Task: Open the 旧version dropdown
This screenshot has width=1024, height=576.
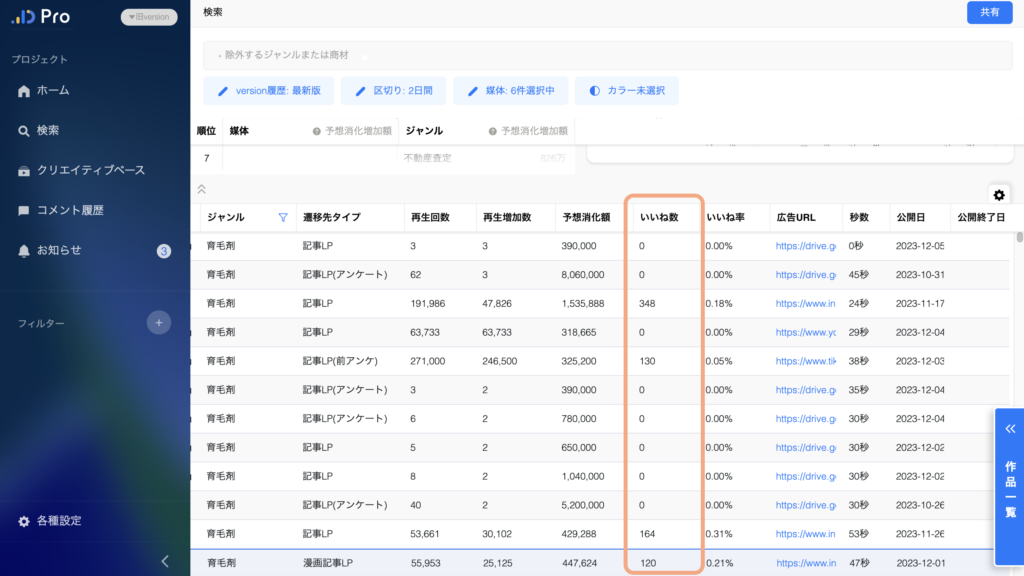Action: tap(149, 17)
